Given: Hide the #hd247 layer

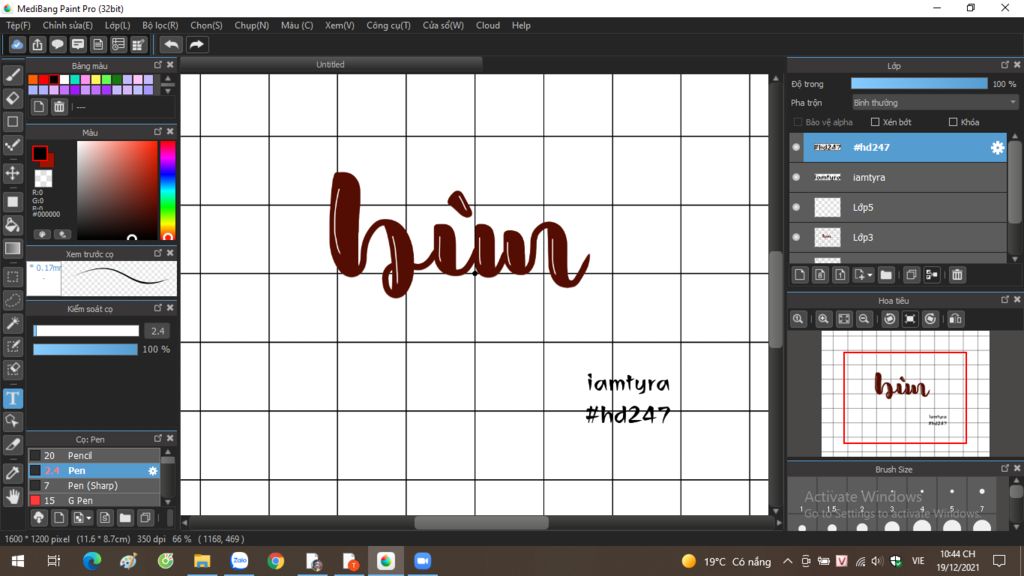Looking at the screenshot, I should [x=796, y=148].
